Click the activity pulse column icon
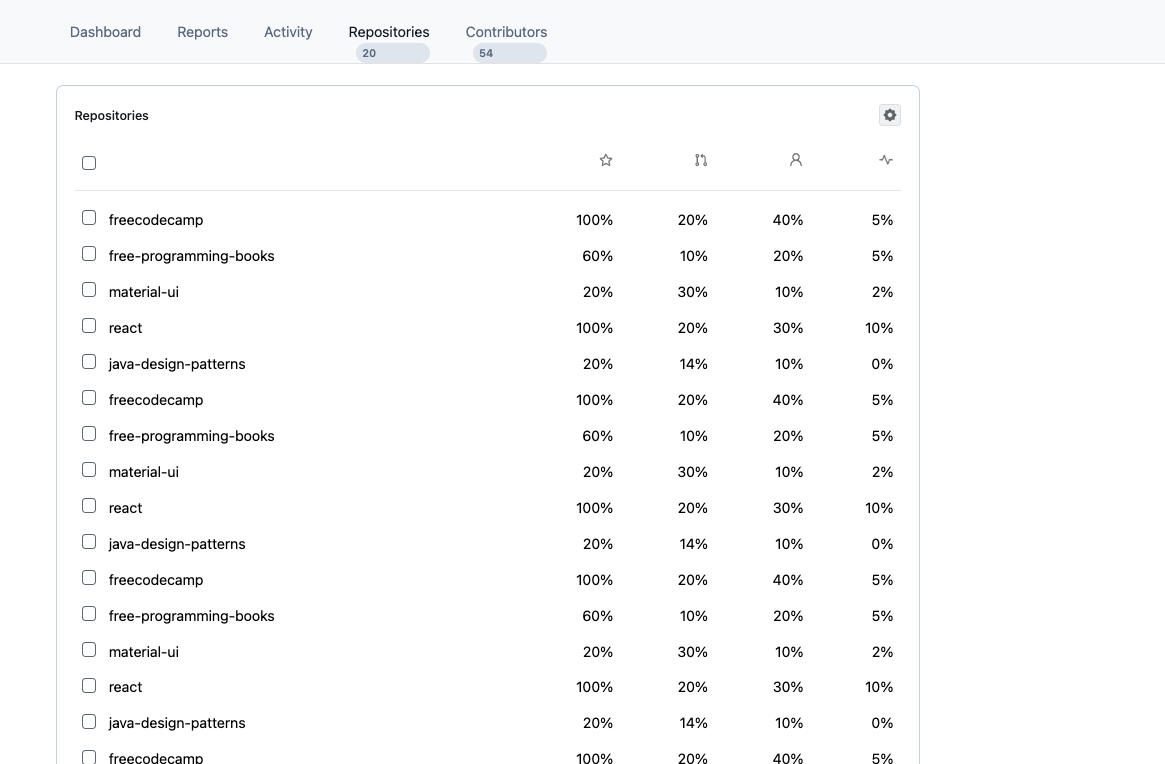The width and height of the screenshot is (1165, 764). 886,160
